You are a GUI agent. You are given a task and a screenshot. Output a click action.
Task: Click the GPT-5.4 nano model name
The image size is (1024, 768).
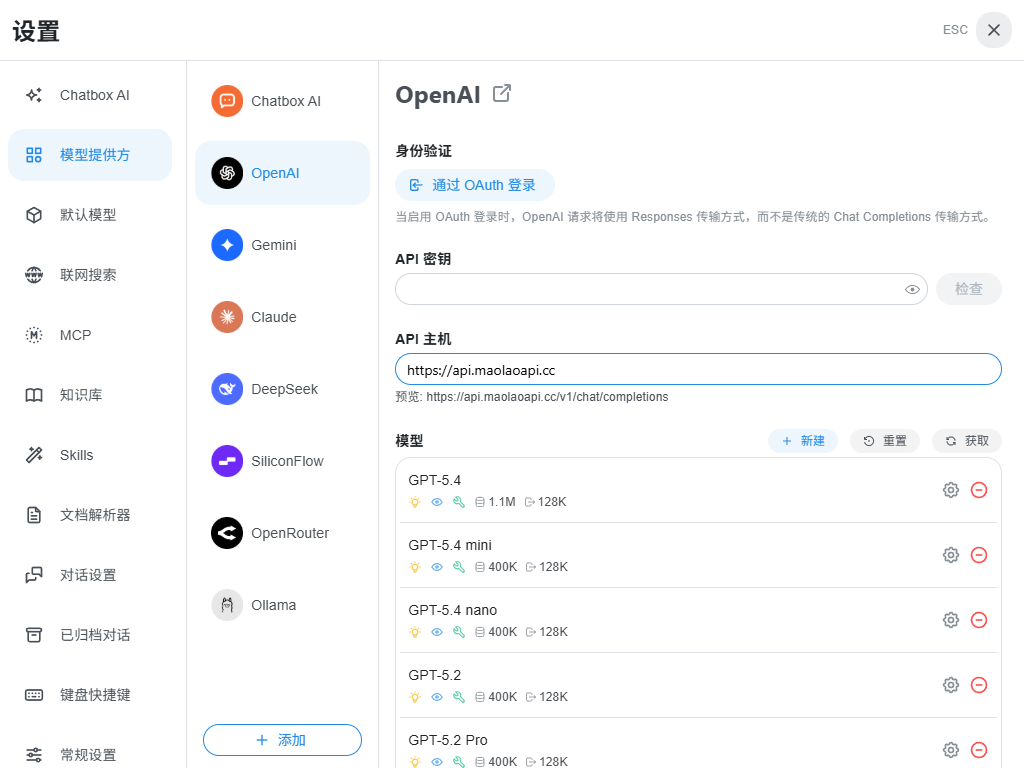(x=453, y=610)
